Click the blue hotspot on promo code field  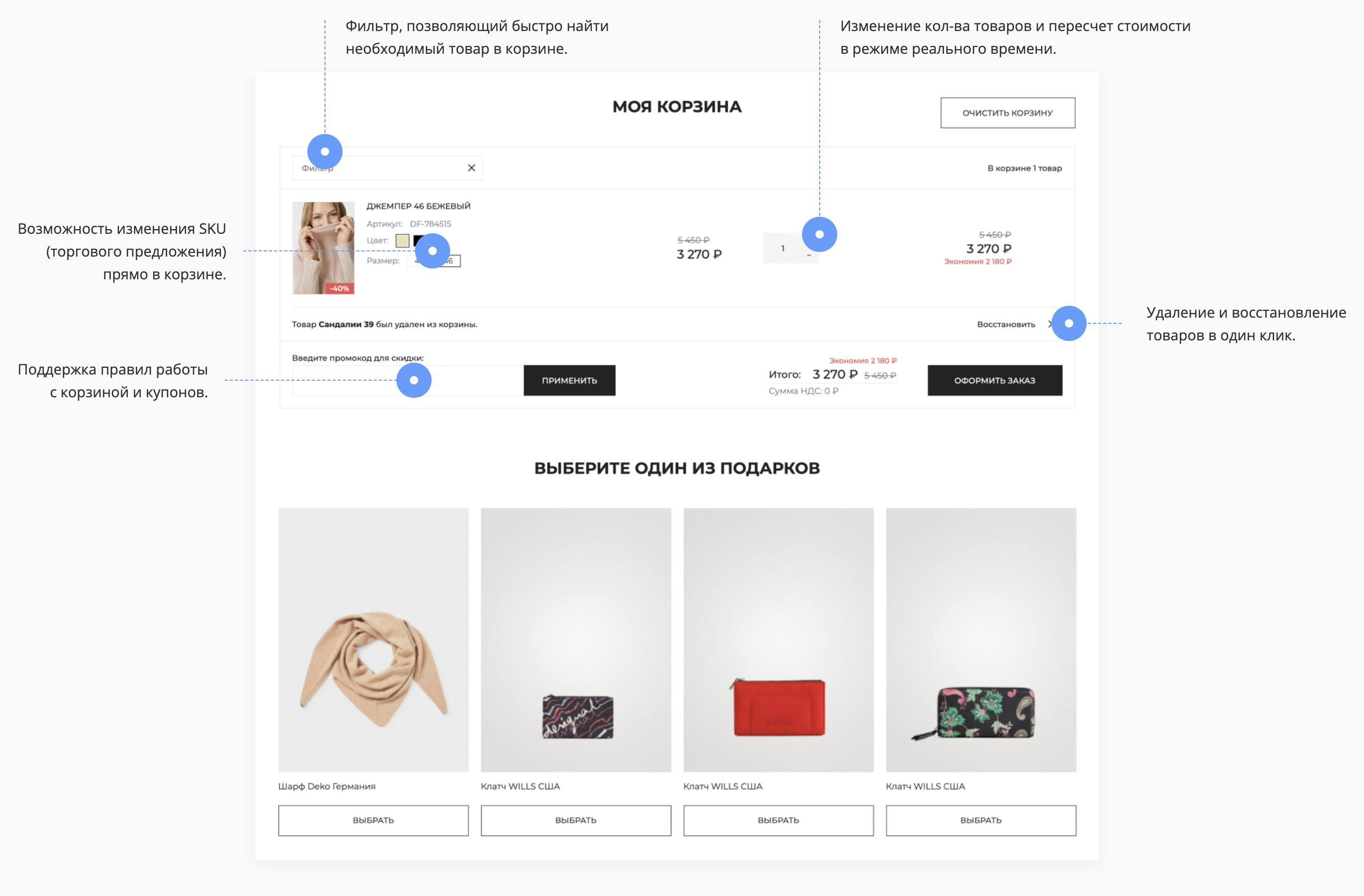(x=414, y=380)
